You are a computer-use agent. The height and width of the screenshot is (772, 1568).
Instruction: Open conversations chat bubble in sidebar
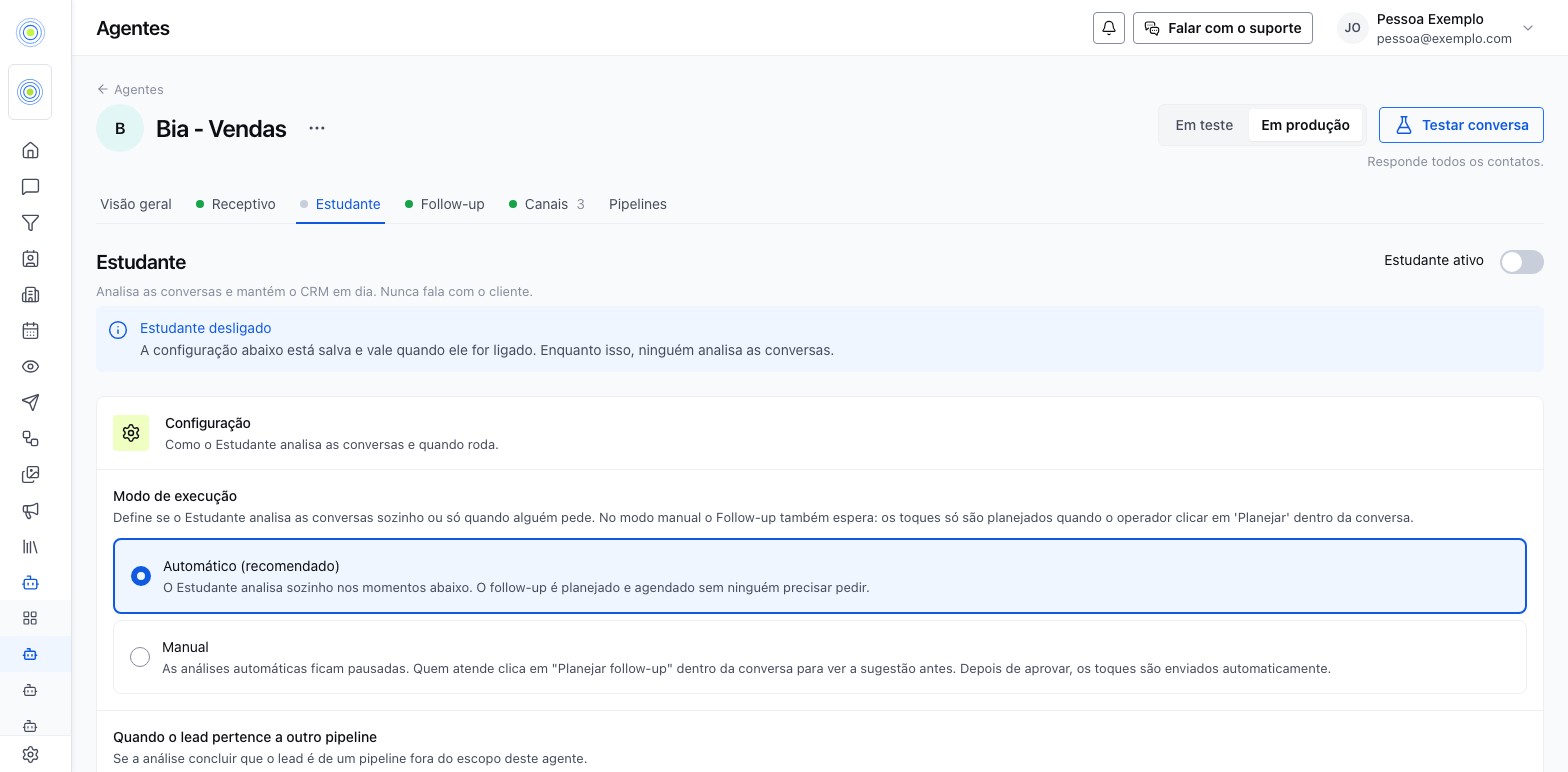click(30, 187)
